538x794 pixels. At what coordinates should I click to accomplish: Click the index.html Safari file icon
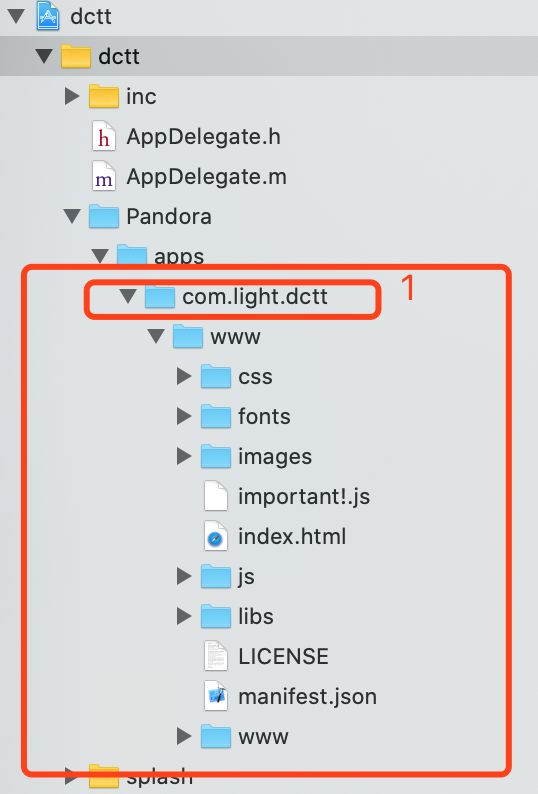(216, 536)
